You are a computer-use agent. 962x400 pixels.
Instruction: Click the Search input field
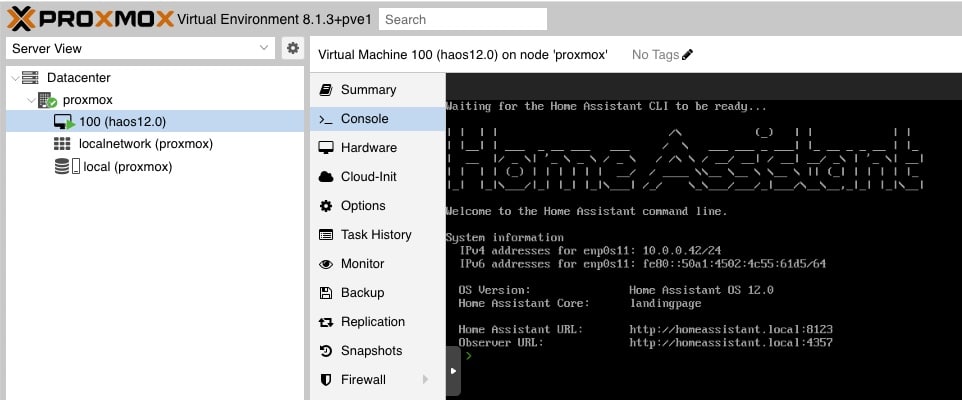click(463, 19)
